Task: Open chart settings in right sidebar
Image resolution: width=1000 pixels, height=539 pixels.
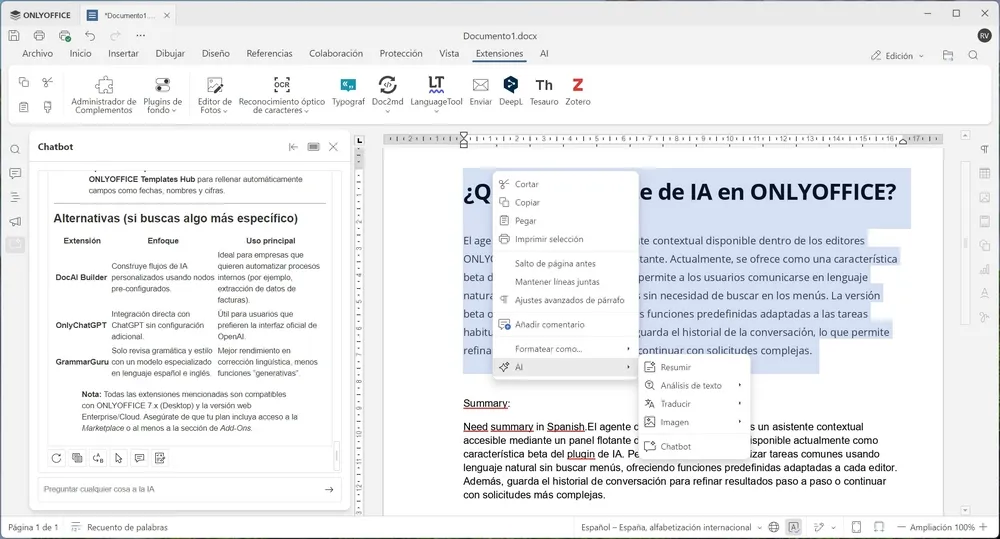Action: click(x=985, y=270)
